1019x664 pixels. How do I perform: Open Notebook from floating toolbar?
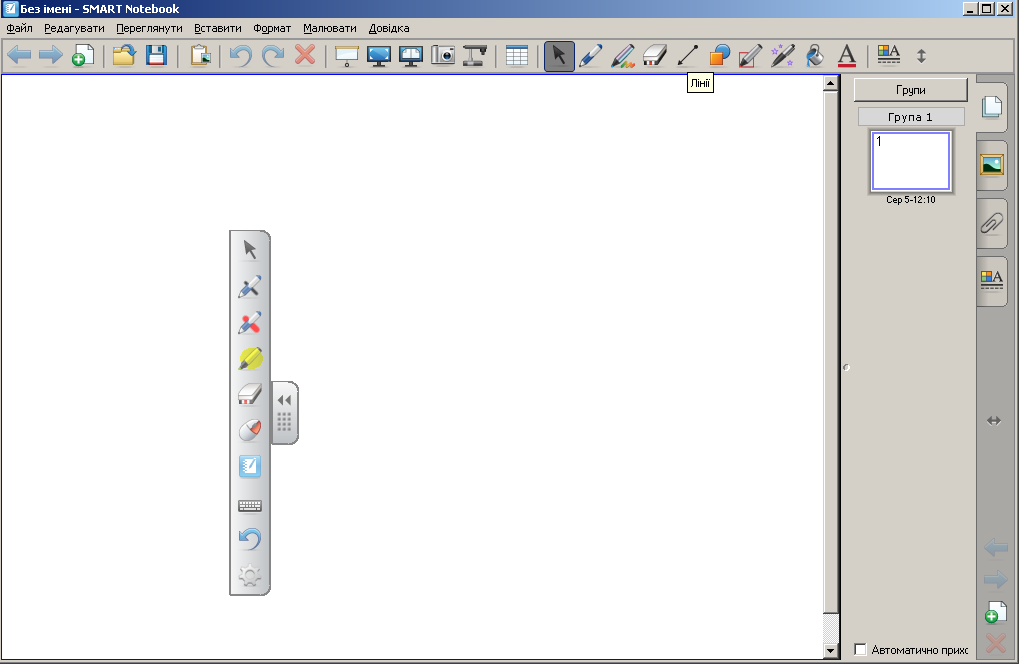click(x=250, y=466)
